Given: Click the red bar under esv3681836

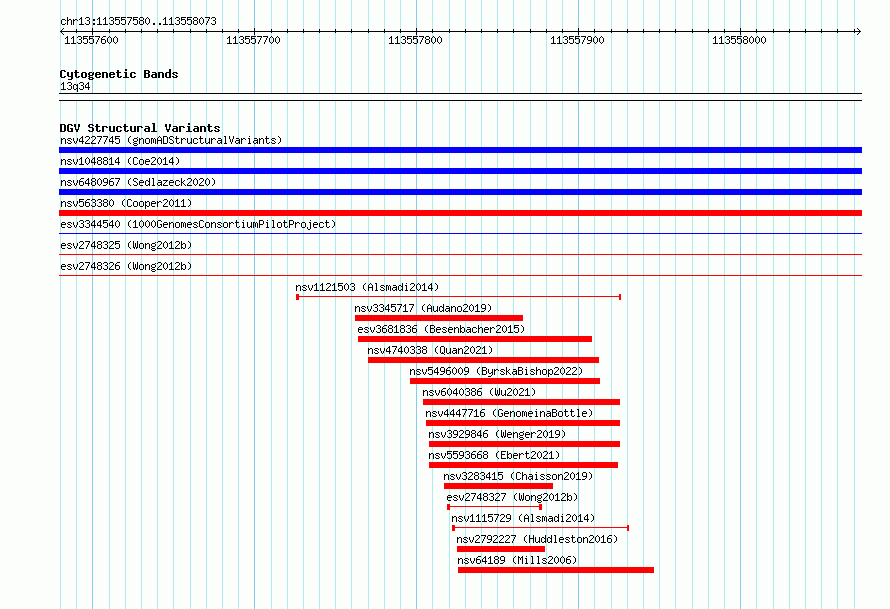Looking at the screenshot, I should (x=475, y=339).
